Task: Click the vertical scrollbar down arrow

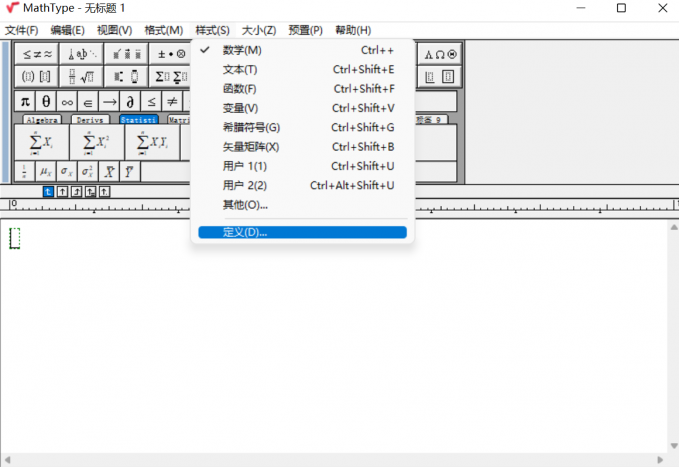Action: [674, 446]
